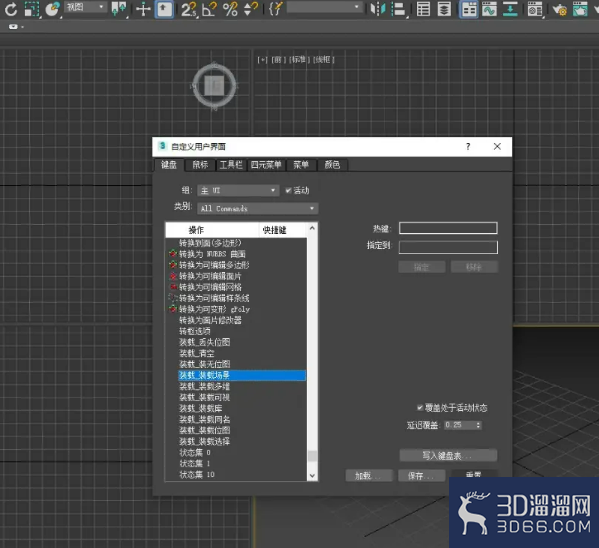Click the Use Pivot Point Center icon
This screenshot has height=548, width=599.
point(119,9)
